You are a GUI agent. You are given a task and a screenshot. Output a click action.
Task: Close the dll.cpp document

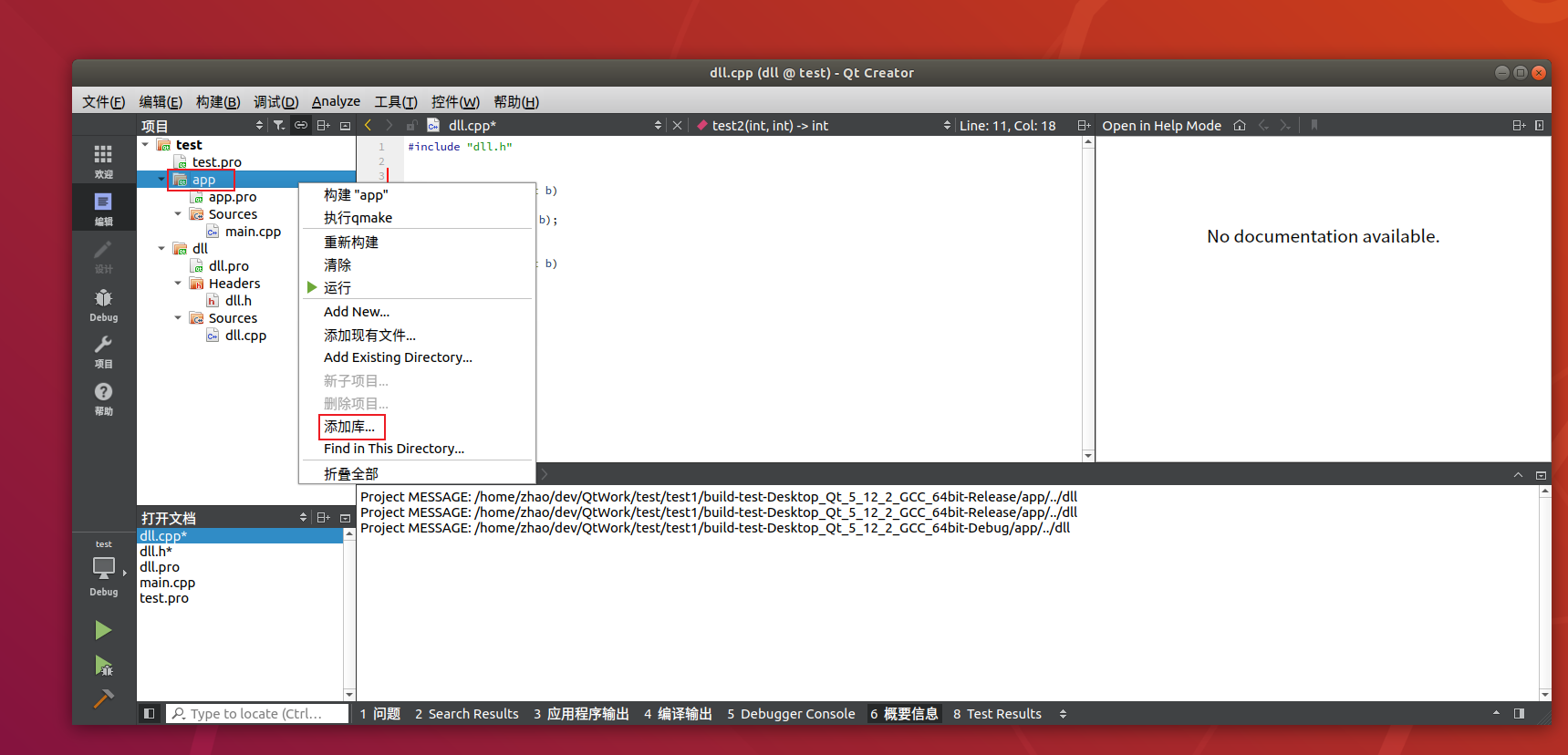(677, 126)
